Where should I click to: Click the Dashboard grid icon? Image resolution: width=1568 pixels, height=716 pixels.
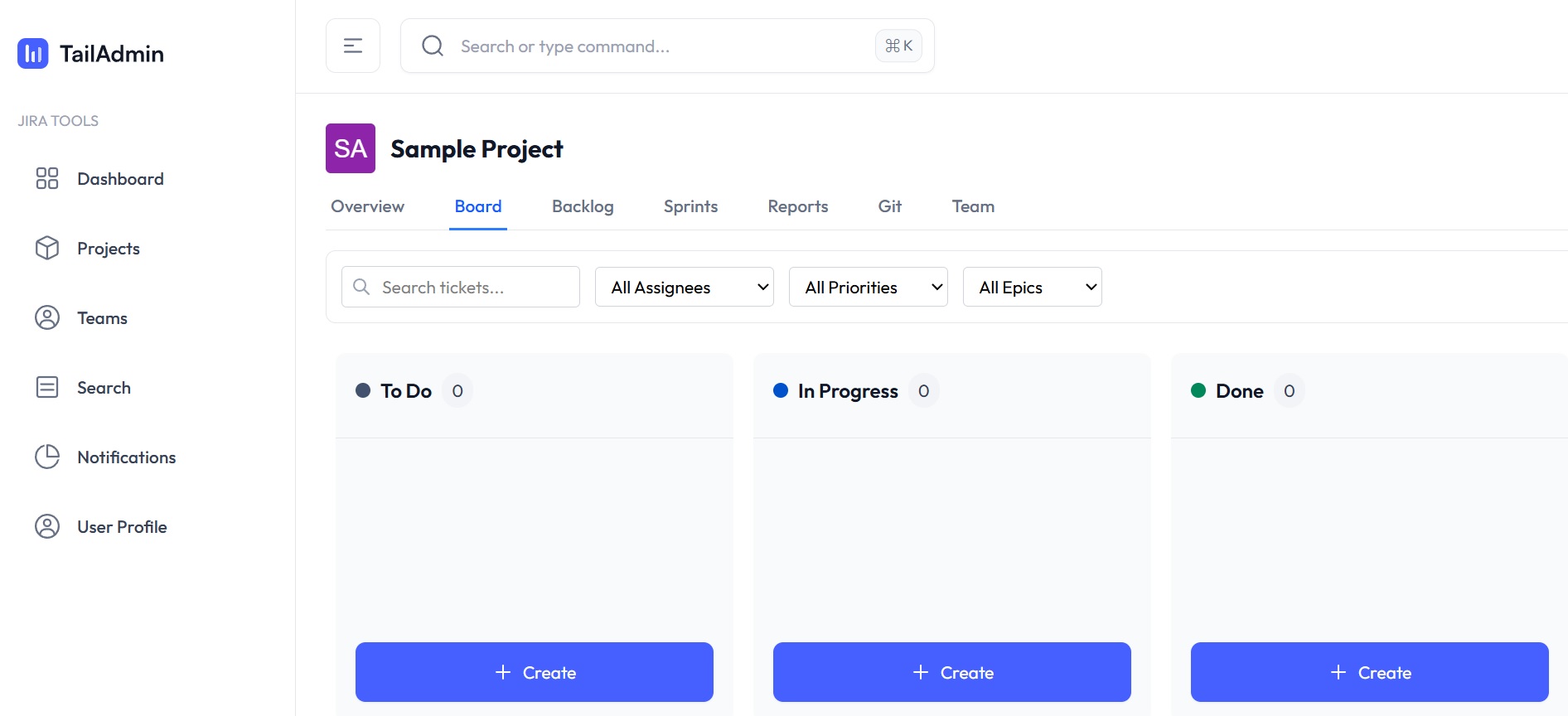click(47, 179)
